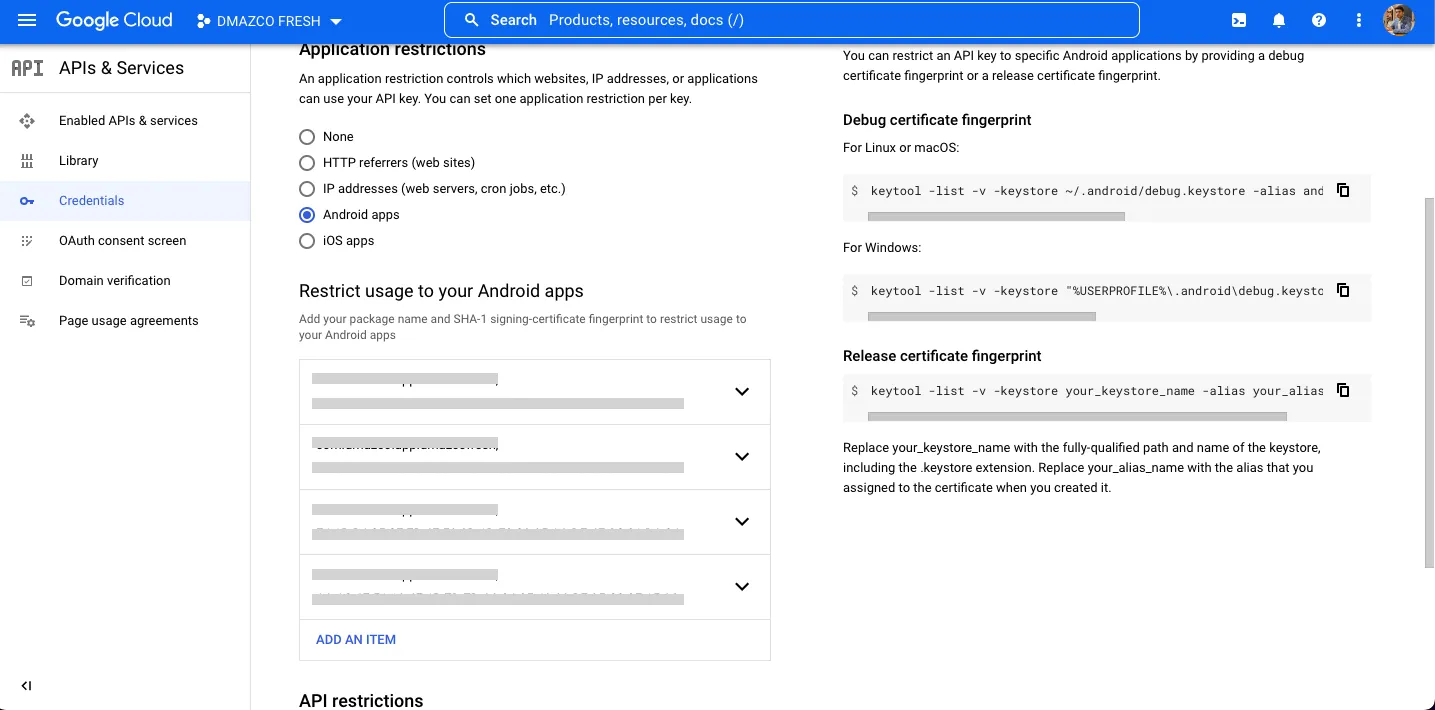The width and height of the screenshot is (1435, 710).
Task: Copy the Linux or macOS keytool command
Action: (x=1343, y=190)
